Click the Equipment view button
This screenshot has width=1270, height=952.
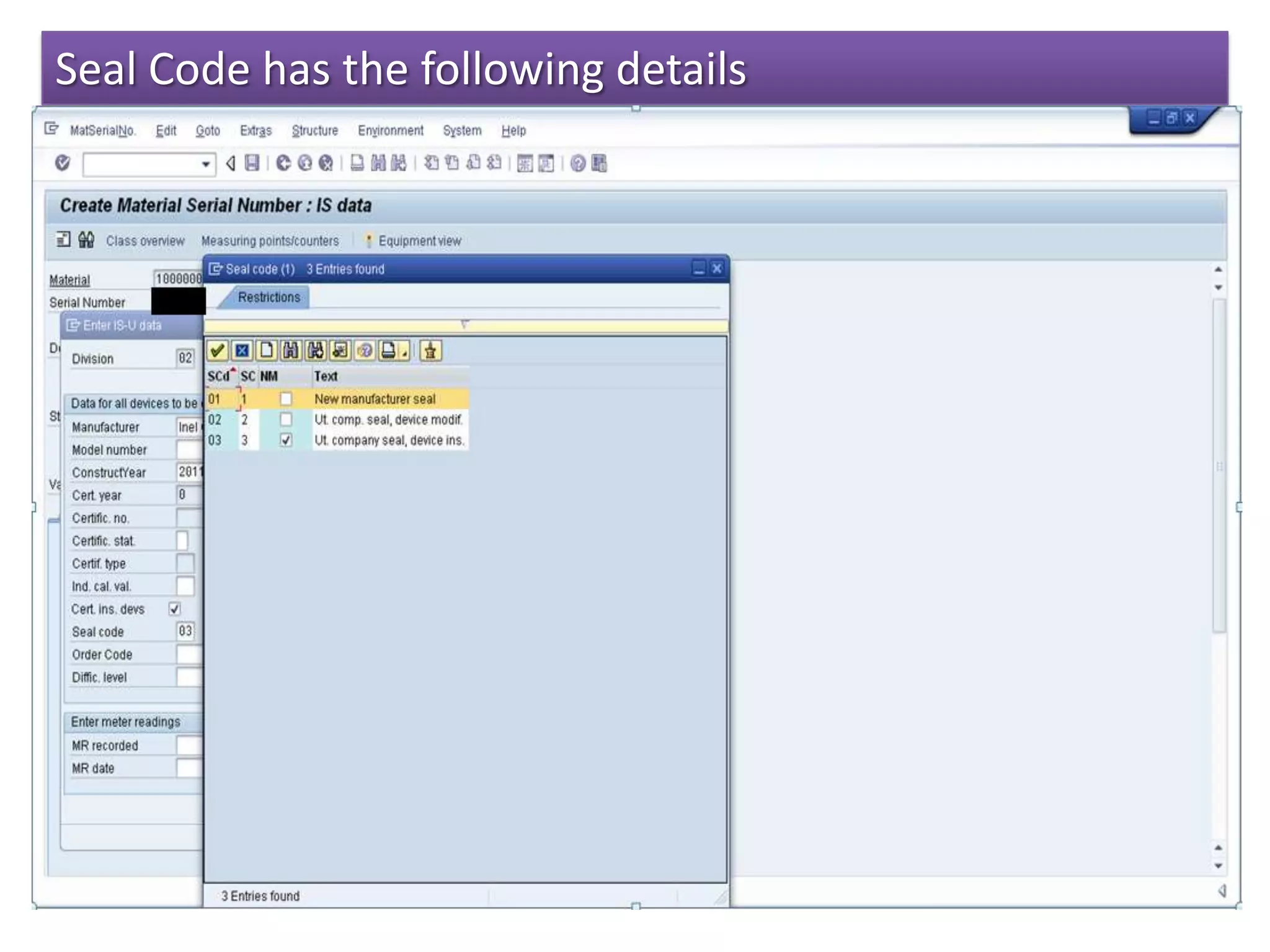[414, 240]
